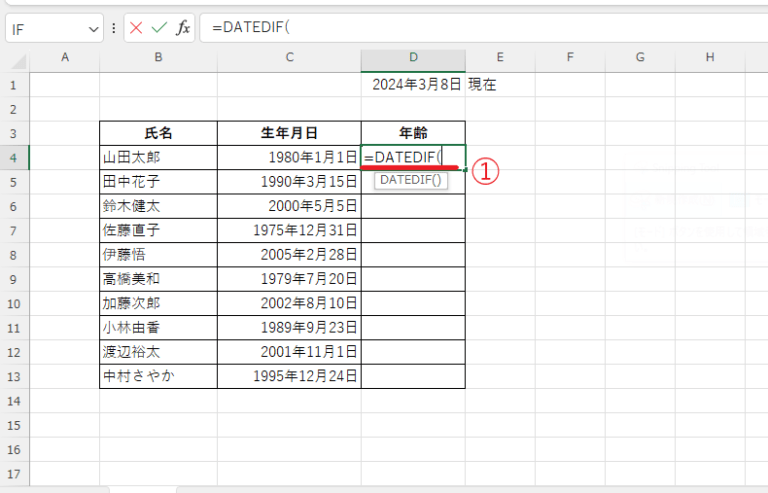Expand the Name Box dropdown arrow
Screen dimensions: 768x493
coord(93,28)
